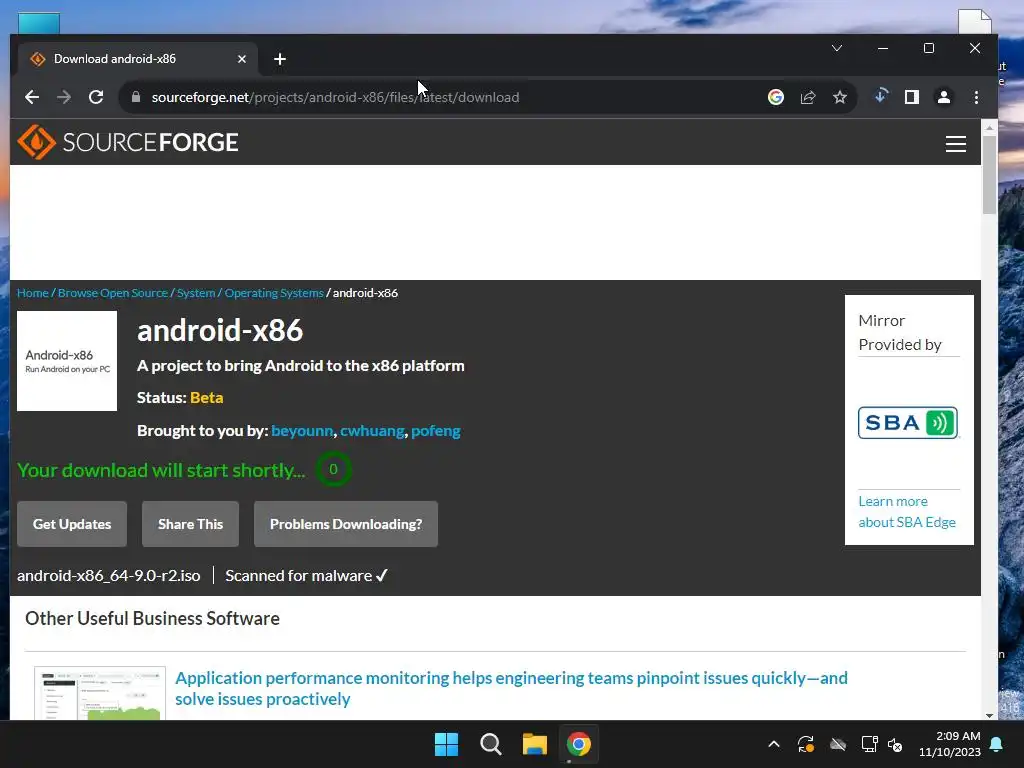Go back using the browser back arrow
Image resolution: width=1024 pixels, height=768 pixels.
coord(32,97)
